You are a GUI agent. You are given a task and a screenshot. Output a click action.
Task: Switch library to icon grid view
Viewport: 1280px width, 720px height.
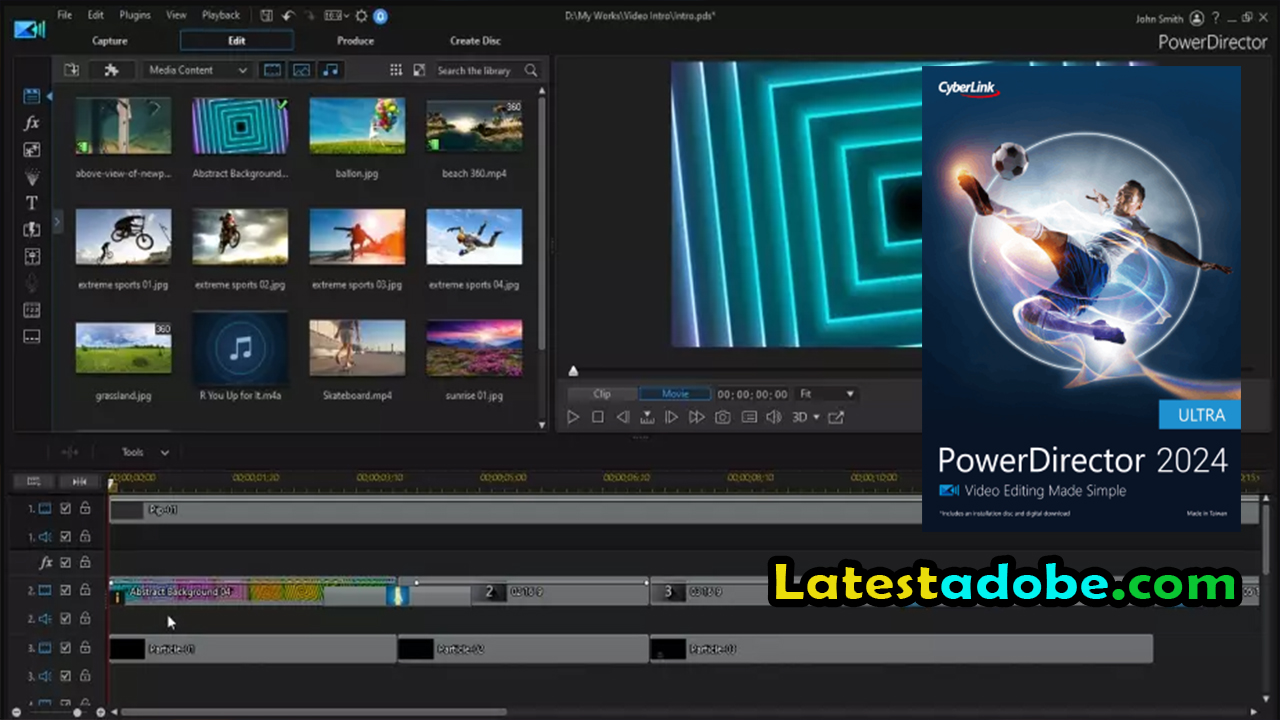click(396, 70)
